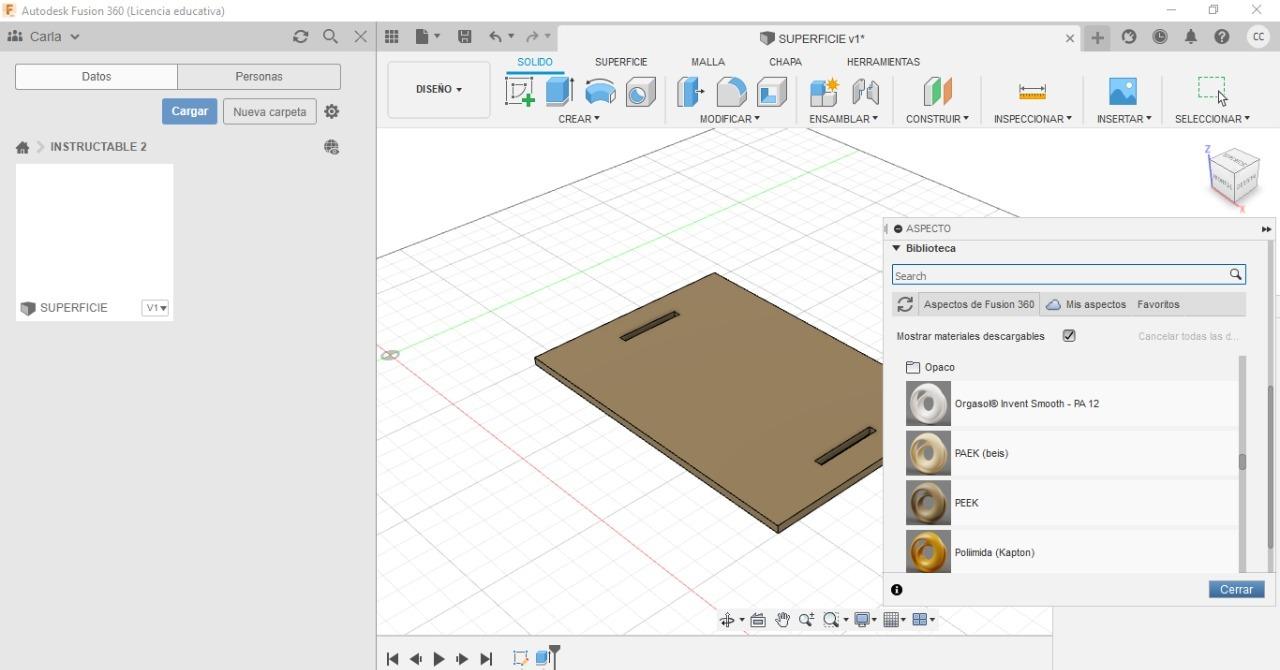Click the appearance Search input field
This screenshot has height=670, width=1280.
click(1058, 275)
